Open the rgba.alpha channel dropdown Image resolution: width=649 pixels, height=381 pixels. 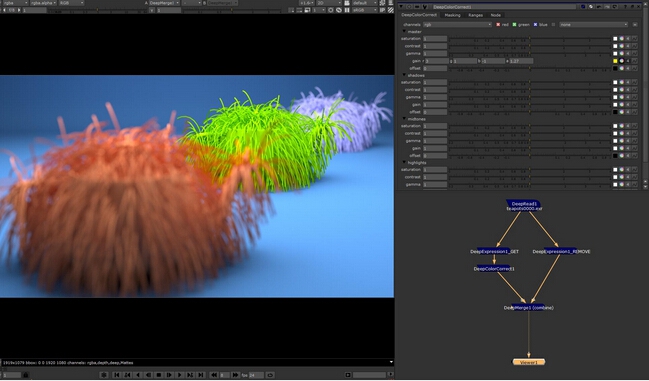(43, 3)
